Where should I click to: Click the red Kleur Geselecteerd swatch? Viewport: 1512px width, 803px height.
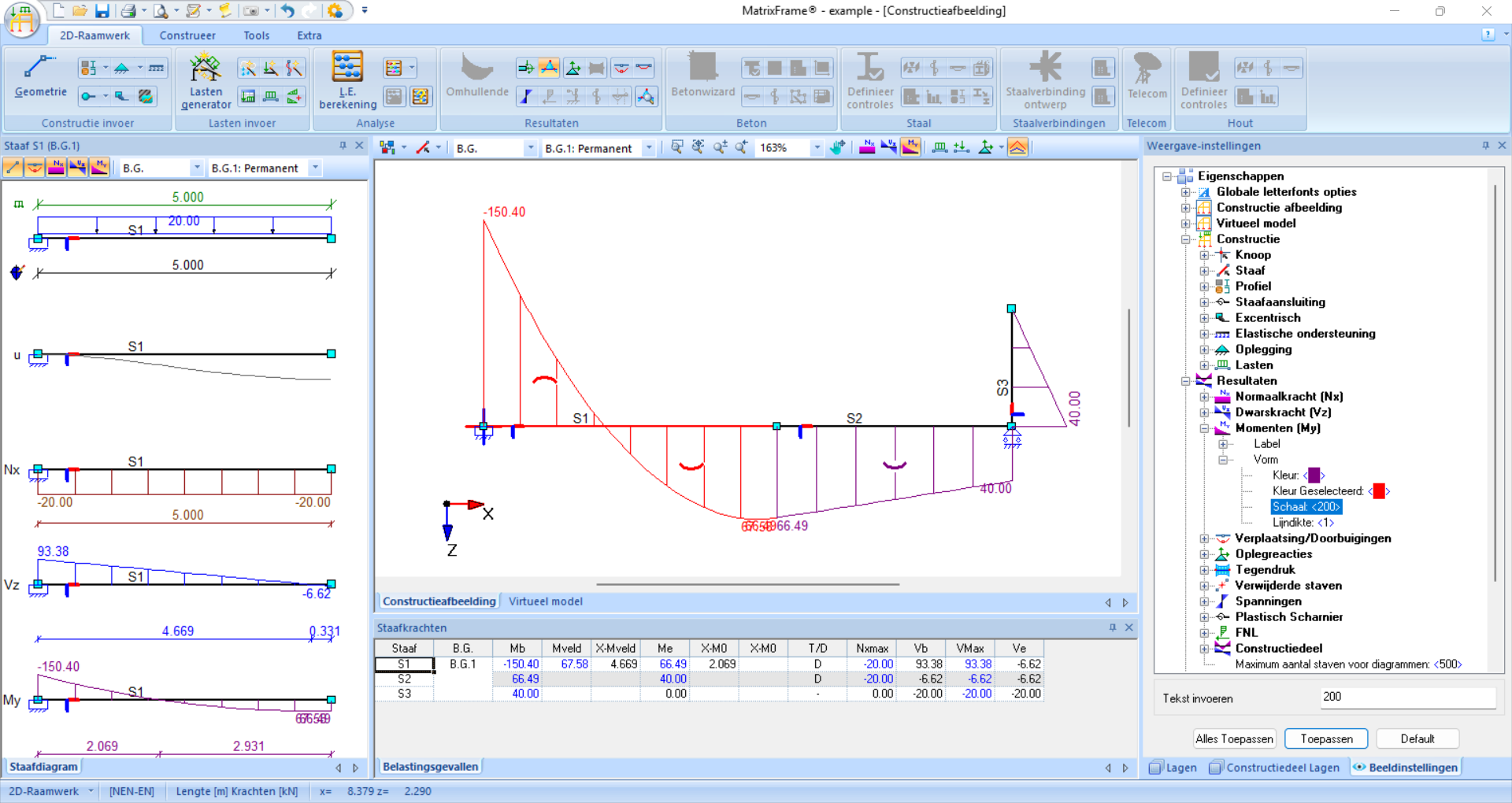pyautogui.click(x=1378, y=491)
